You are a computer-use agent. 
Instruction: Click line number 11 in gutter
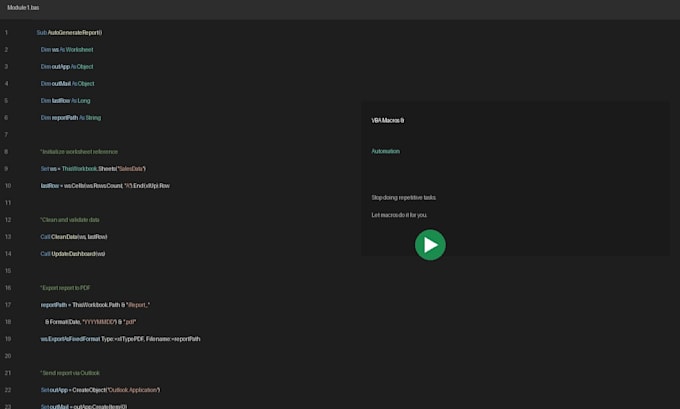pos(8,203)
